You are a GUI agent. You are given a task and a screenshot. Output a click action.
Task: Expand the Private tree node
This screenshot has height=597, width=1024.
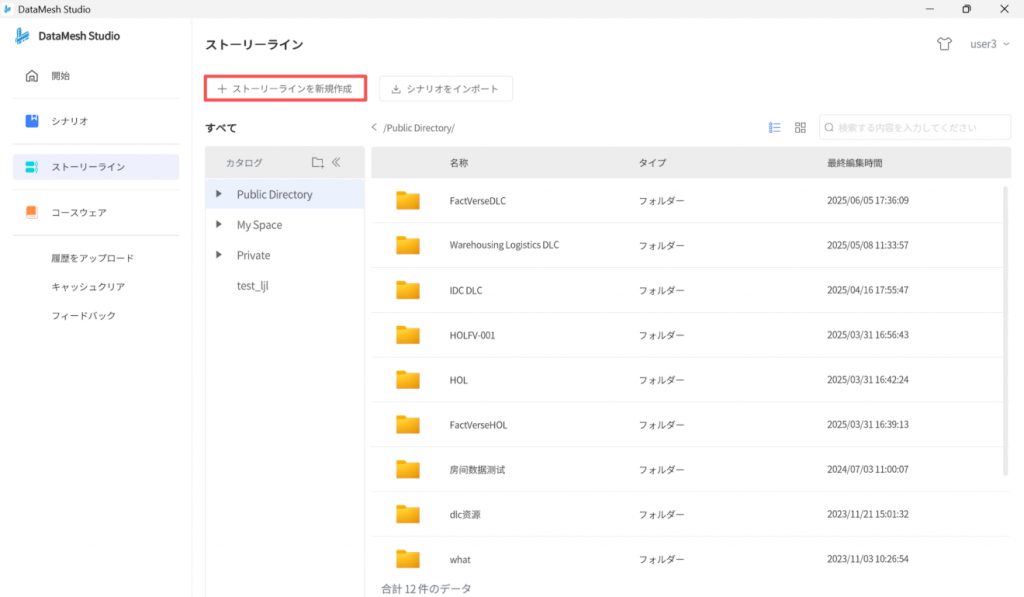(219, 255)
